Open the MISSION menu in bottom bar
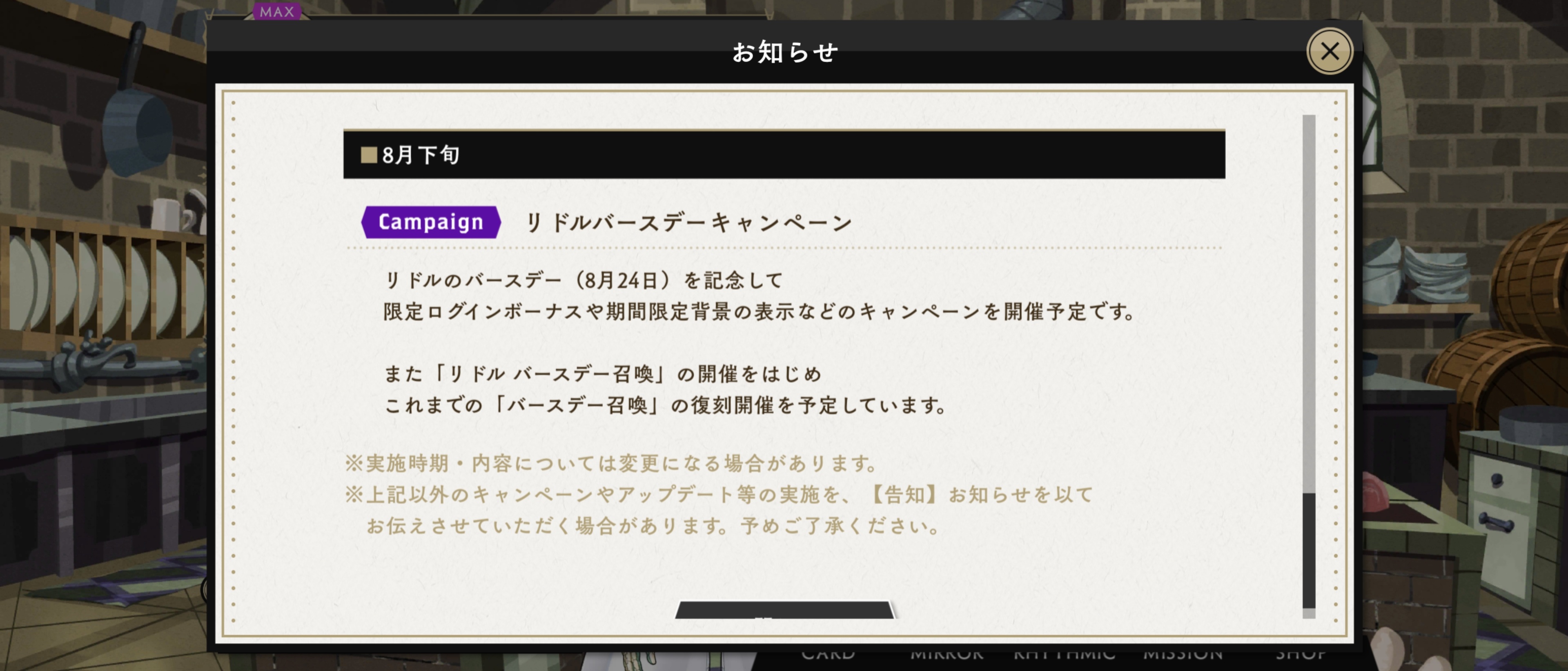Viewport: 1568px width, 671px height. [x=1183, y=655]
